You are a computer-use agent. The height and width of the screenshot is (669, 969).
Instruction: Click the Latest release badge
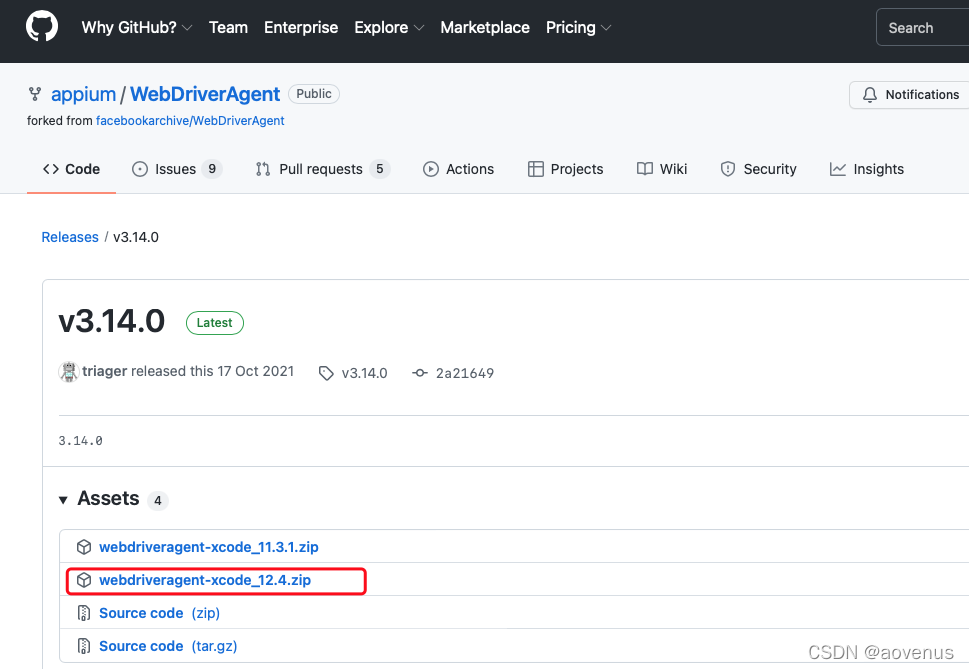click(215, 323)
